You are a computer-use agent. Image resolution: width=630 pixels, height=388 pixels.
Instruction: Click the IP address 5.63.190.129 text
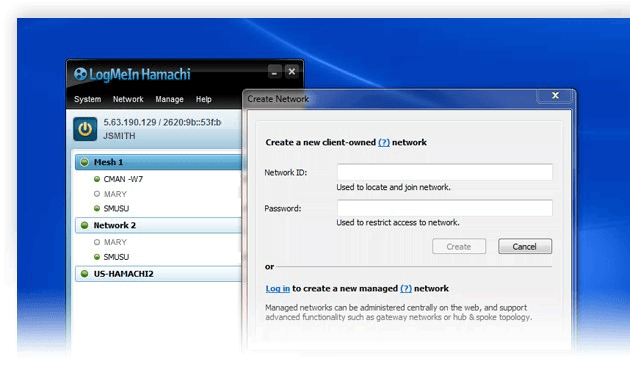coord(130,123)
